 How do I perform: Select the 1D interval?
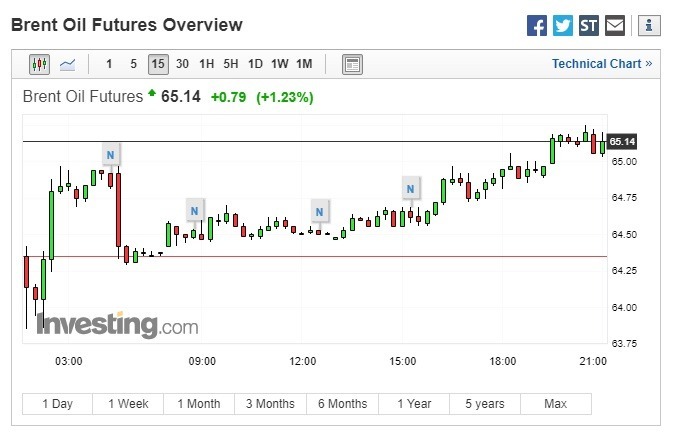point(255,64)
